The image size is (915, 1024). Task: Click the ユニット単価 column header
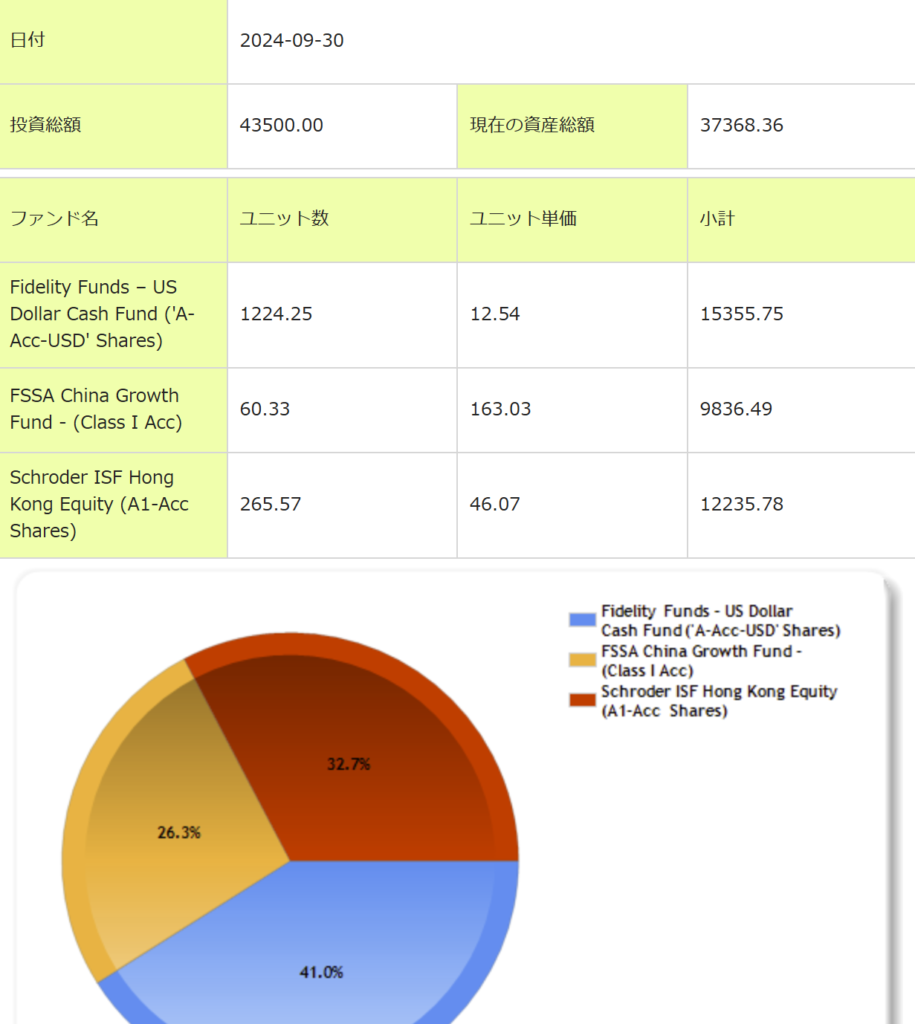click(523, 219)
